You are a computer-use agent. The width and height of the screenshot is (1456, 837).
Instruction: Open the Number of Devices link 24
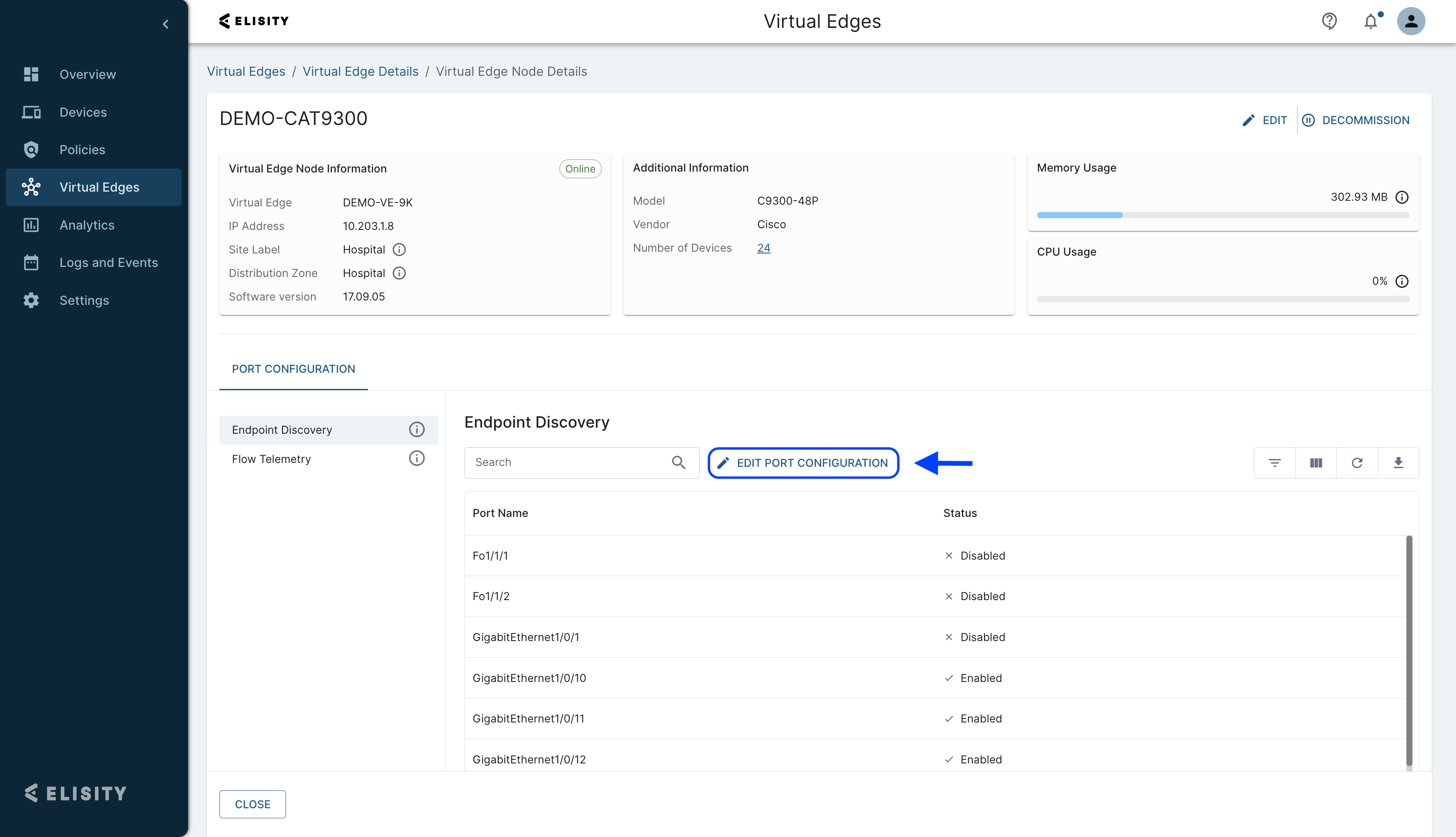(763, 248)
